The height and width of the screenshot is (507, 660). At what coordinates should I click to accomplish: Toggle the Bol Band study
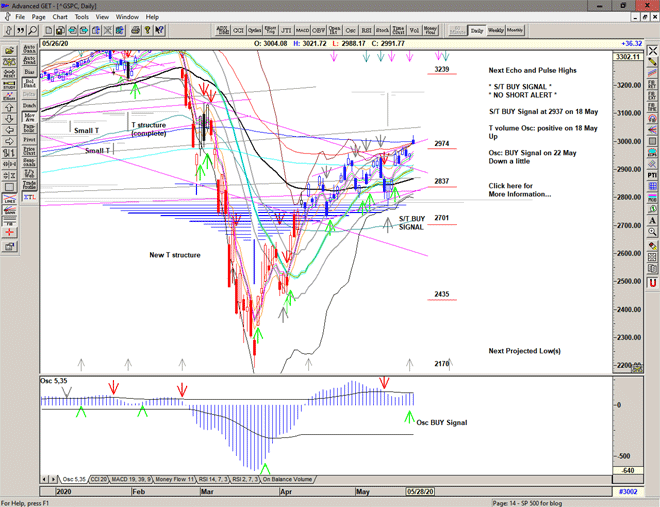(29, 83)
